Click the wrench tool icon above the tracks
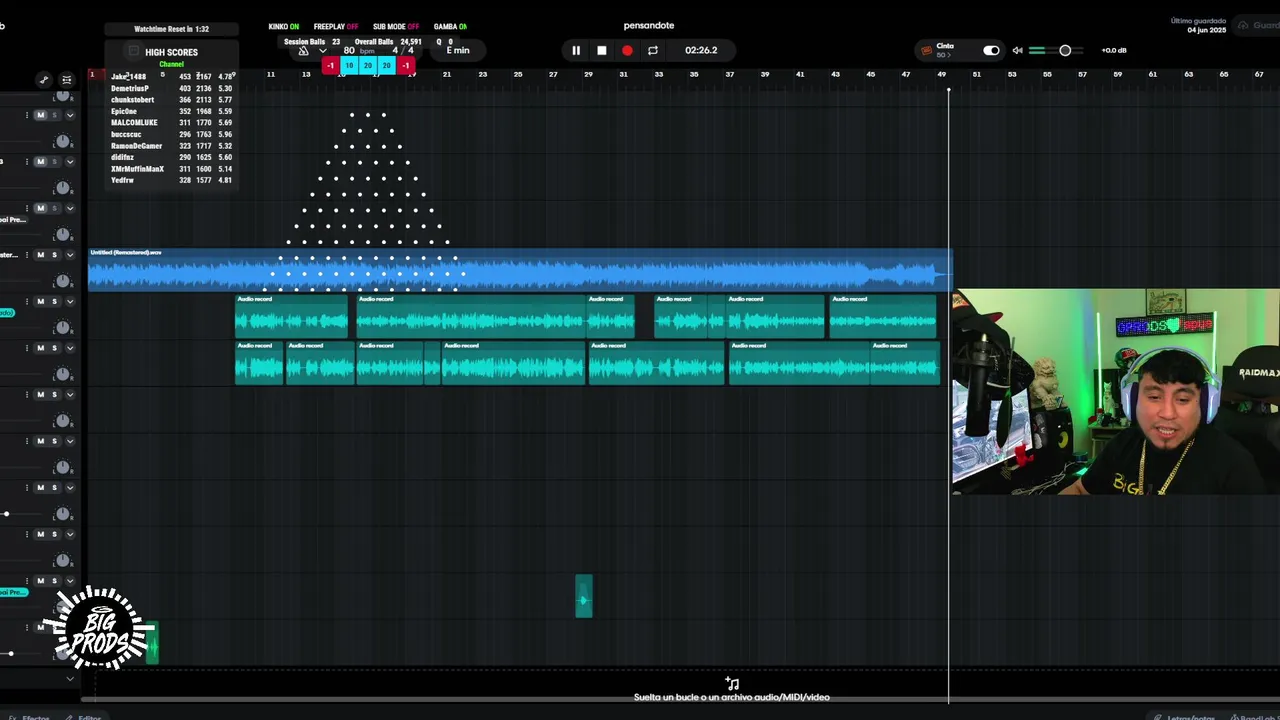 (x=44, y=80)
